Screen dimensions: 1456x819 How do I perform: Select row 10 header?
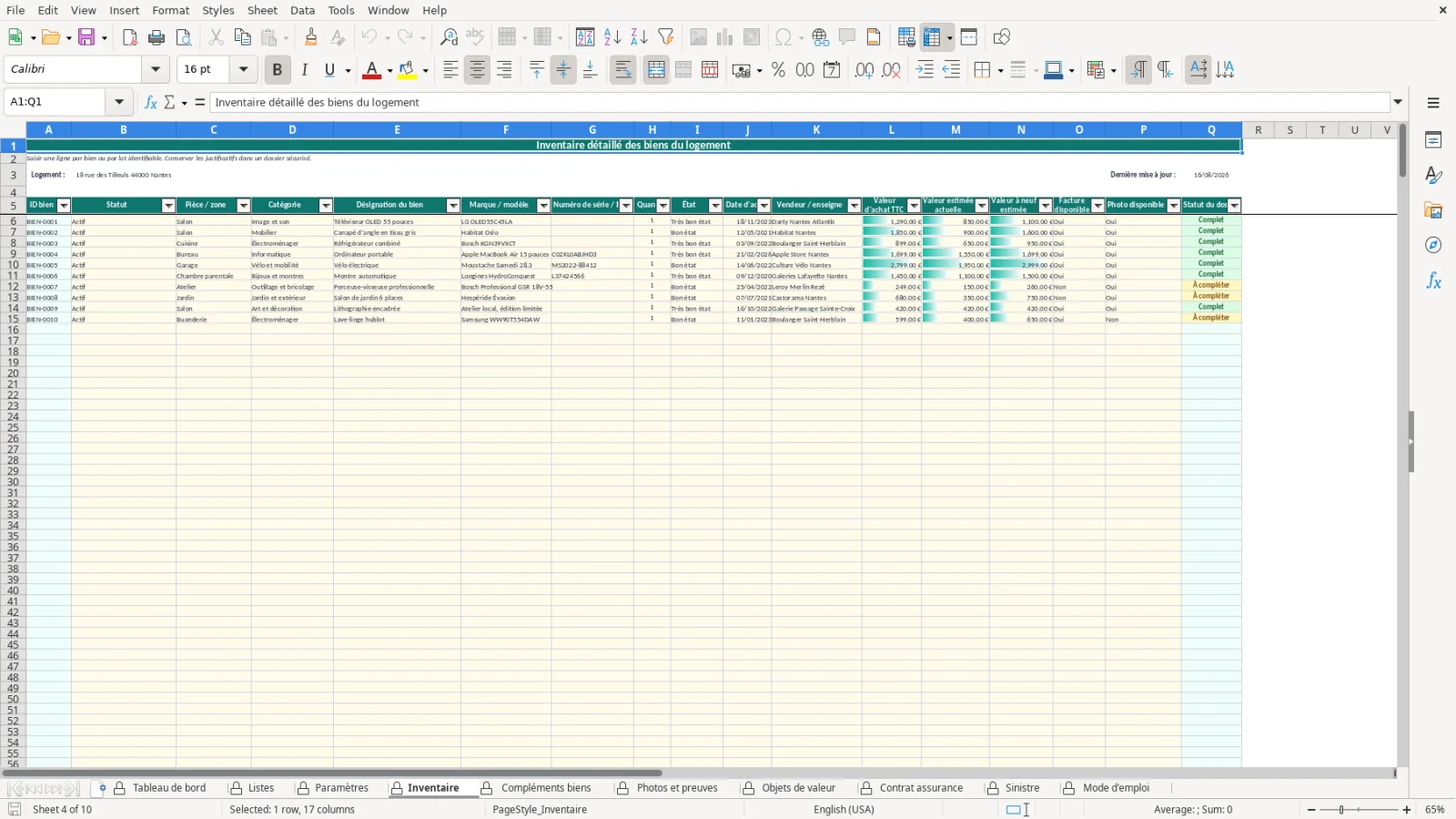click(13, 265)
